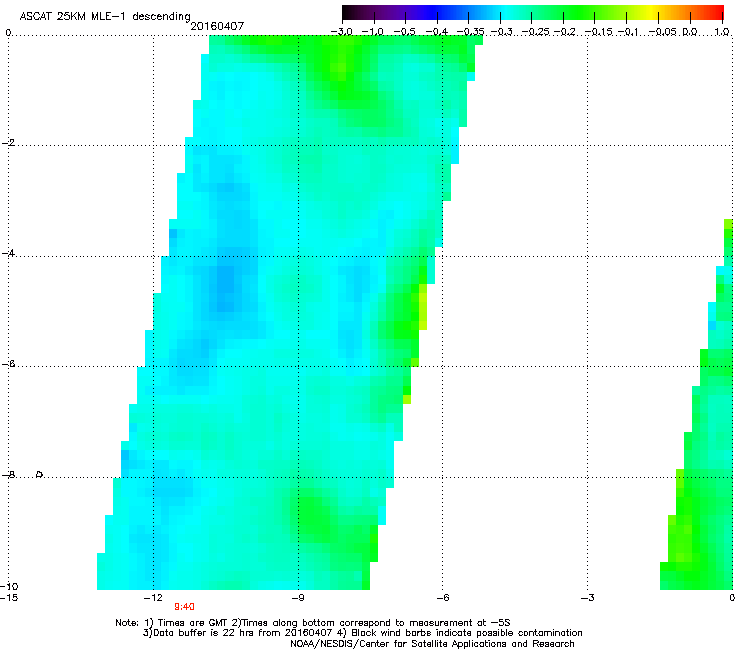
Task: Click the "-0.15" color scale label
Action: pos(598,32)
